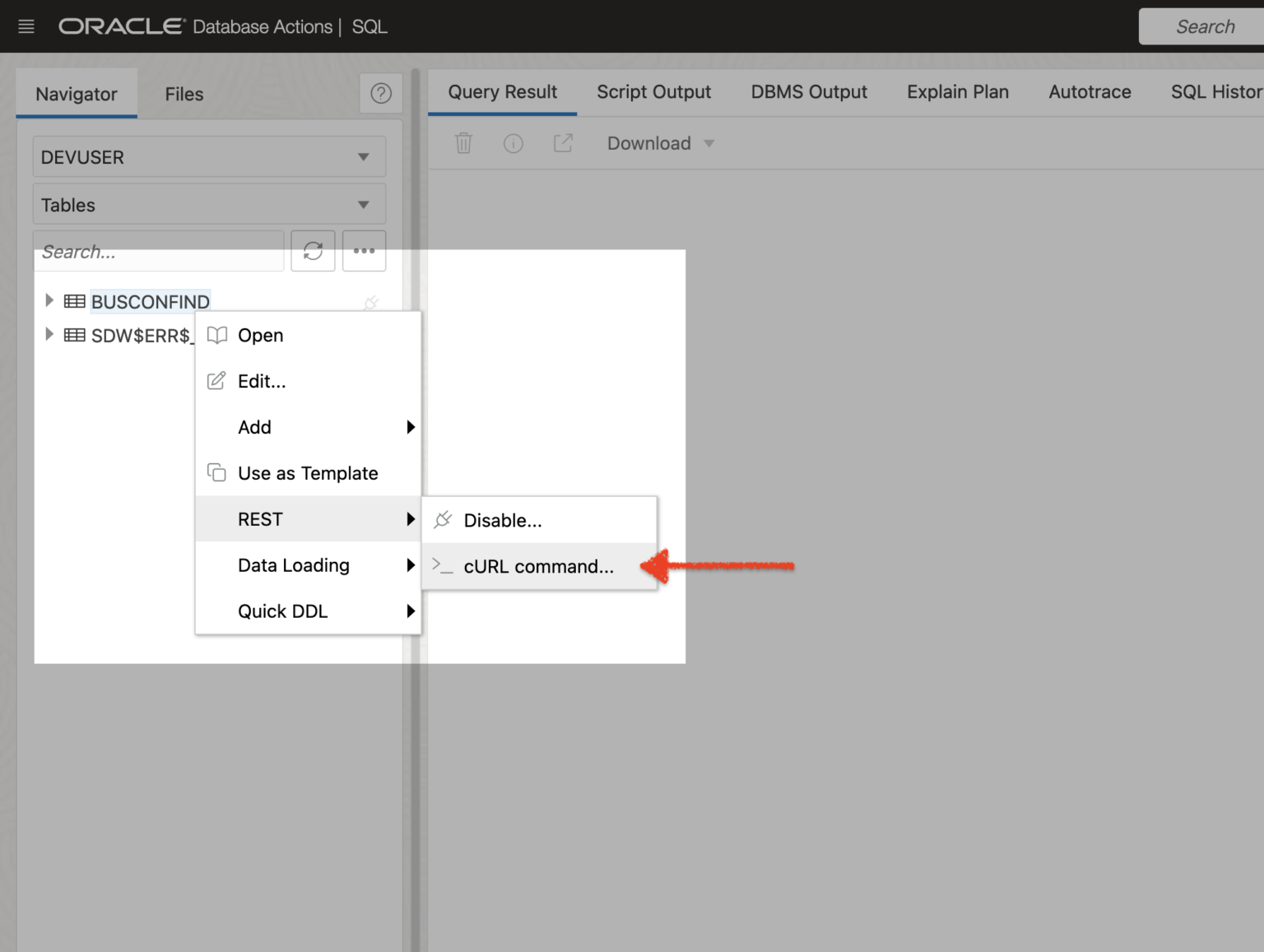
Task: Open results in new window icon
Action: (563, 143)
